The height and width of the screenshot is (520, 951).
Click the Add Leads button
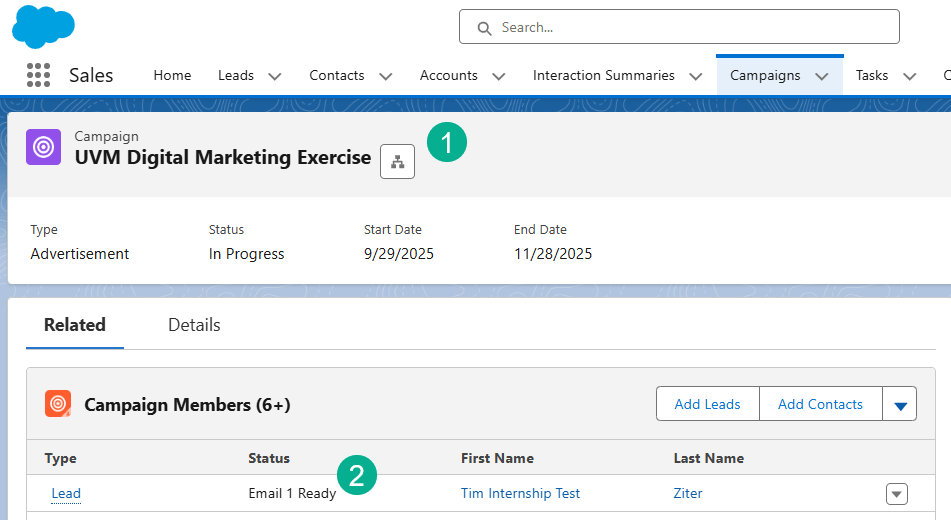(x=707, y=404)
